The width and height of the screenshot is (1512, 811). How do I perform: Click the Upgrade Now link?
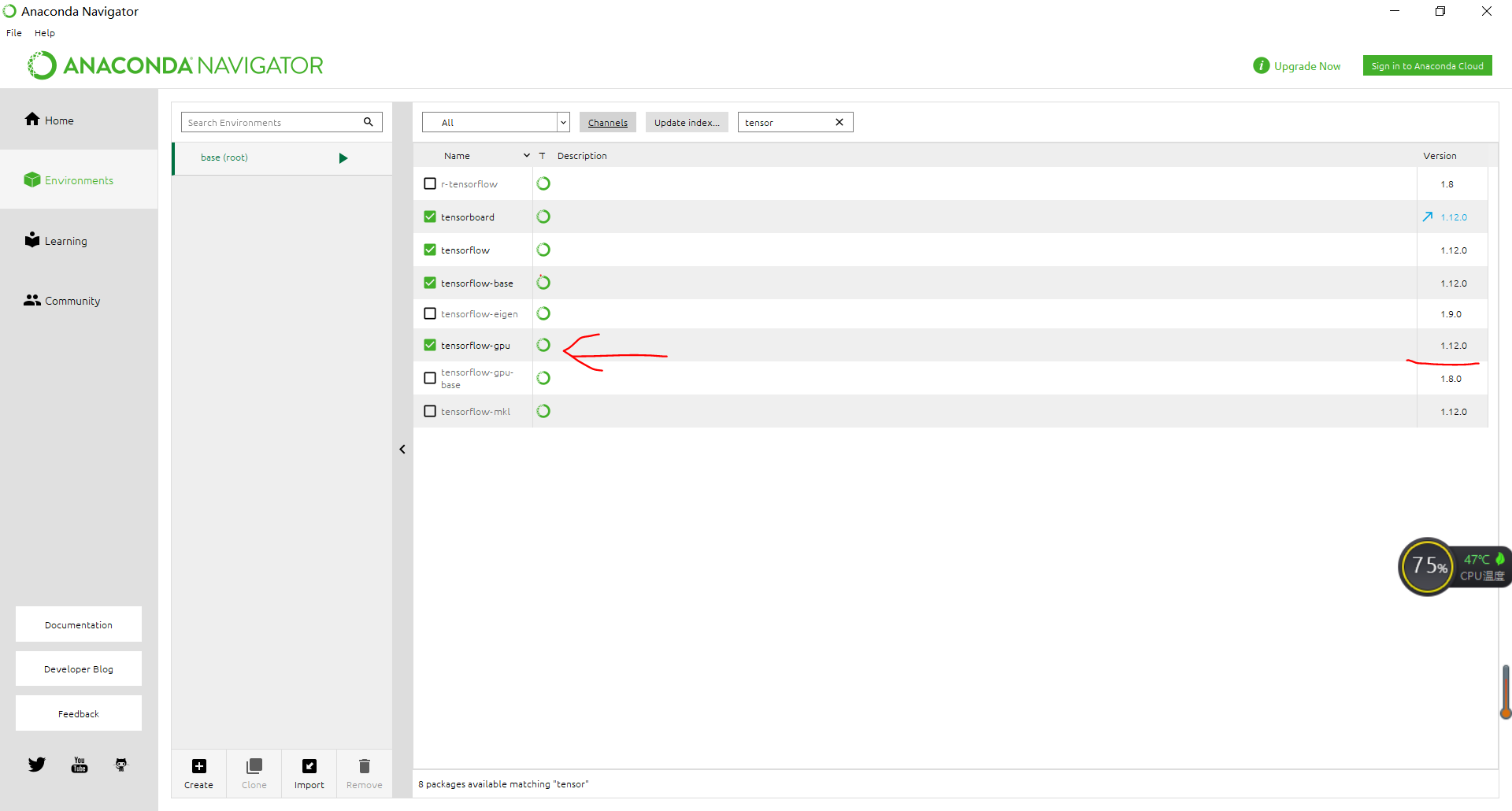pos(1307,66)
